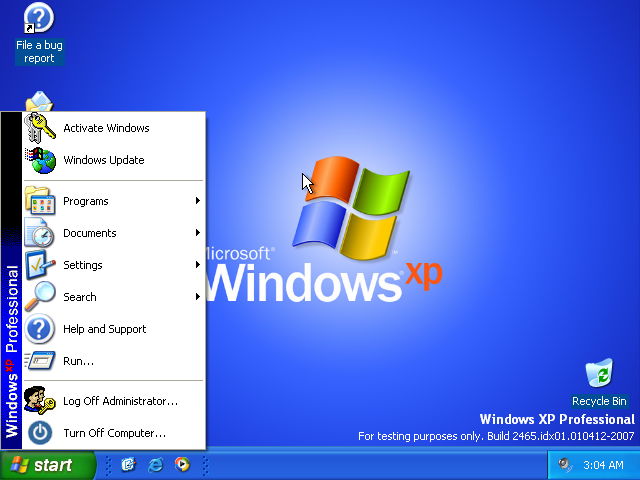Viewport: 640px width, 480px height.
Task: Click the File a bug report label
Action: 39,51
